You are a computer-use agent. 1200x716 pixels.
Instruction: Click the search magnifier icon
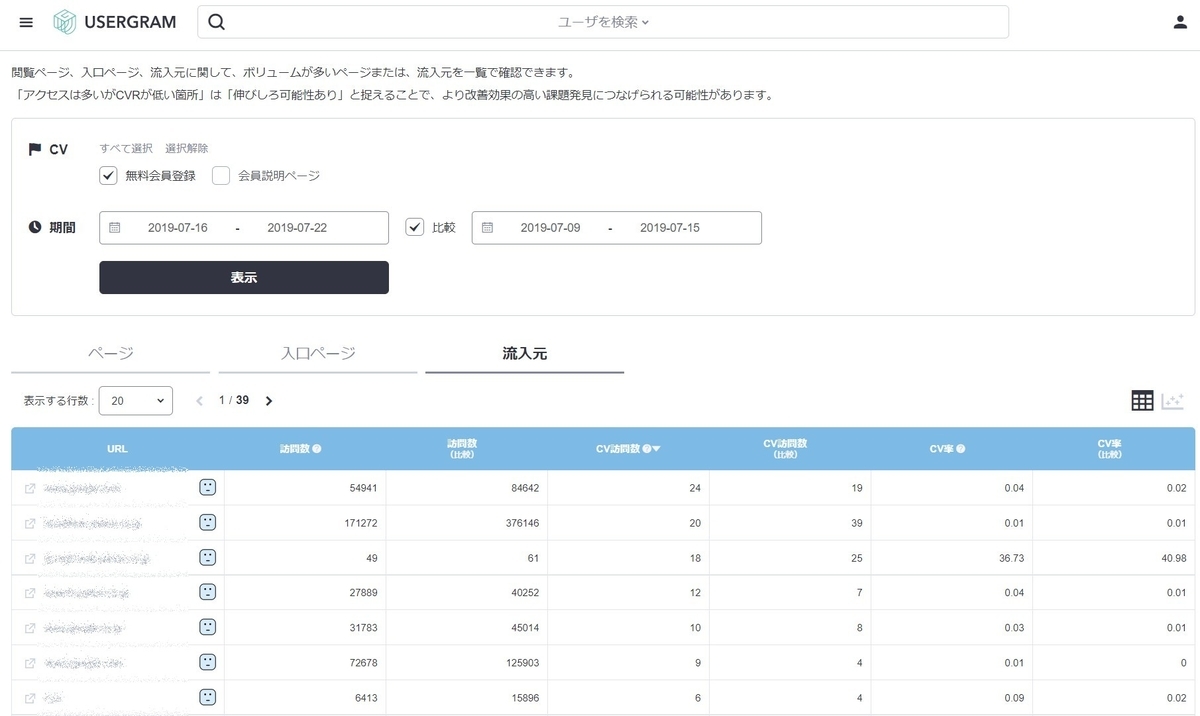coord(216,22)
